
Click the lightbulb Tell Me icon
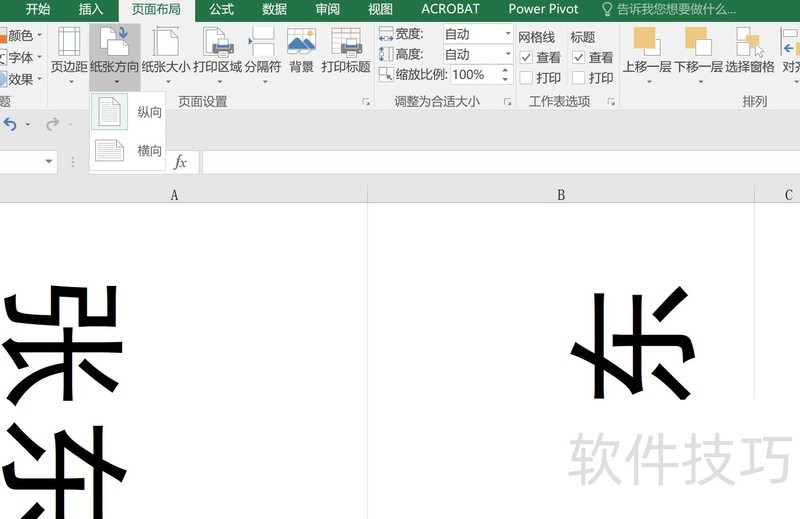607,9
